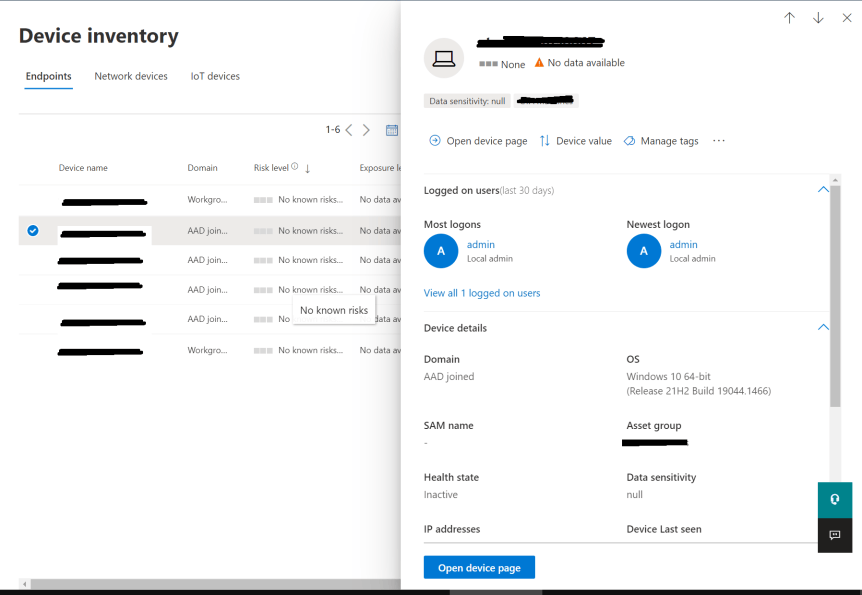
Task: Open admin user under Most logons
Action: click(480, 245)
